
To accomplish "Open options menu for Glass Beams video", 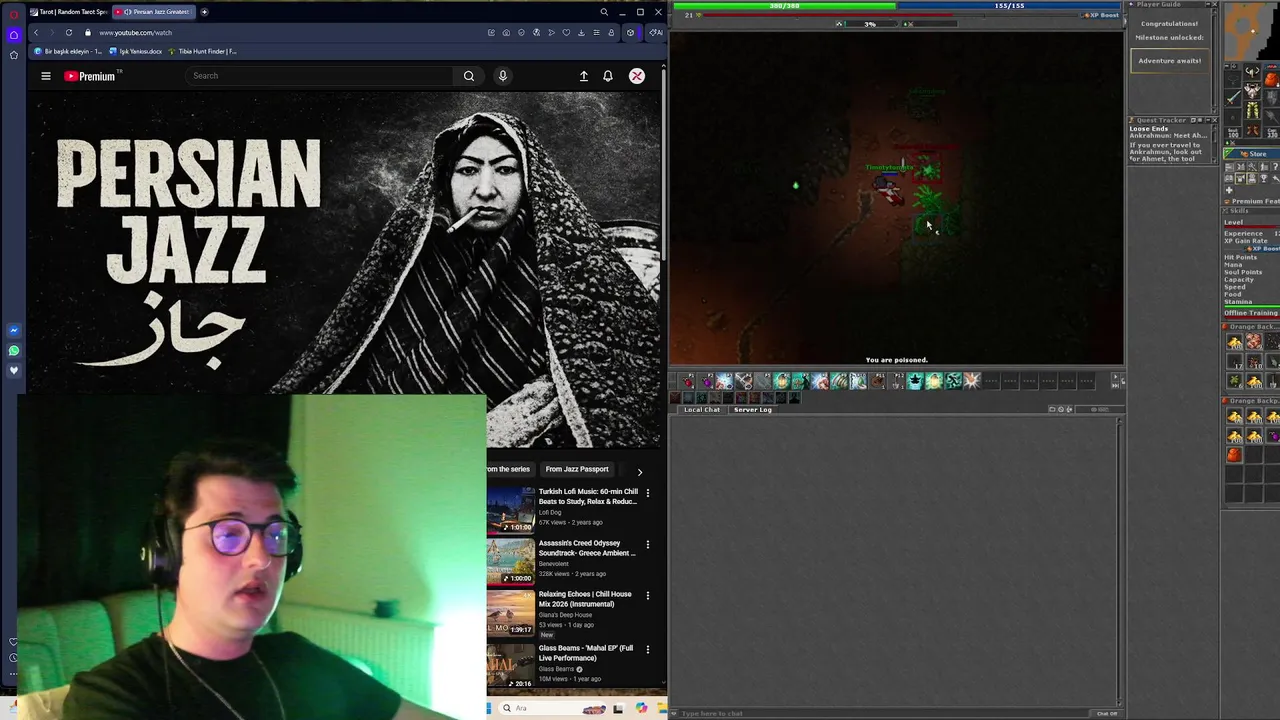I will [x=648, y=650].
